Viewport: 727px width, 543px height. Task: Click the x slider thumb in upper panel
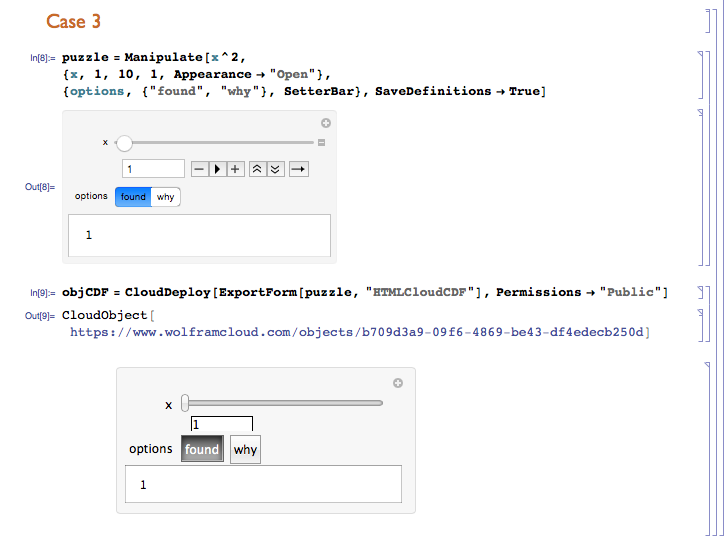[x=124, y=143]
